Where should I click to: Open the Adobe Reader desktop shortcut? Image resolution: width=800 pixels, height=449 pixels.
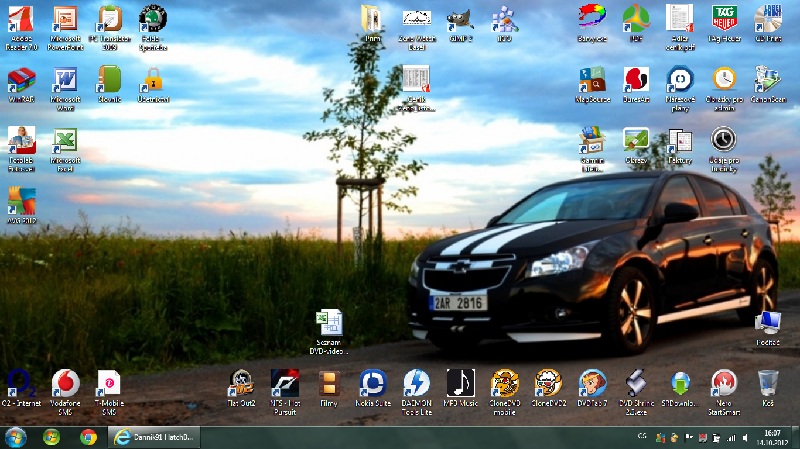click(x=20, y=20)
